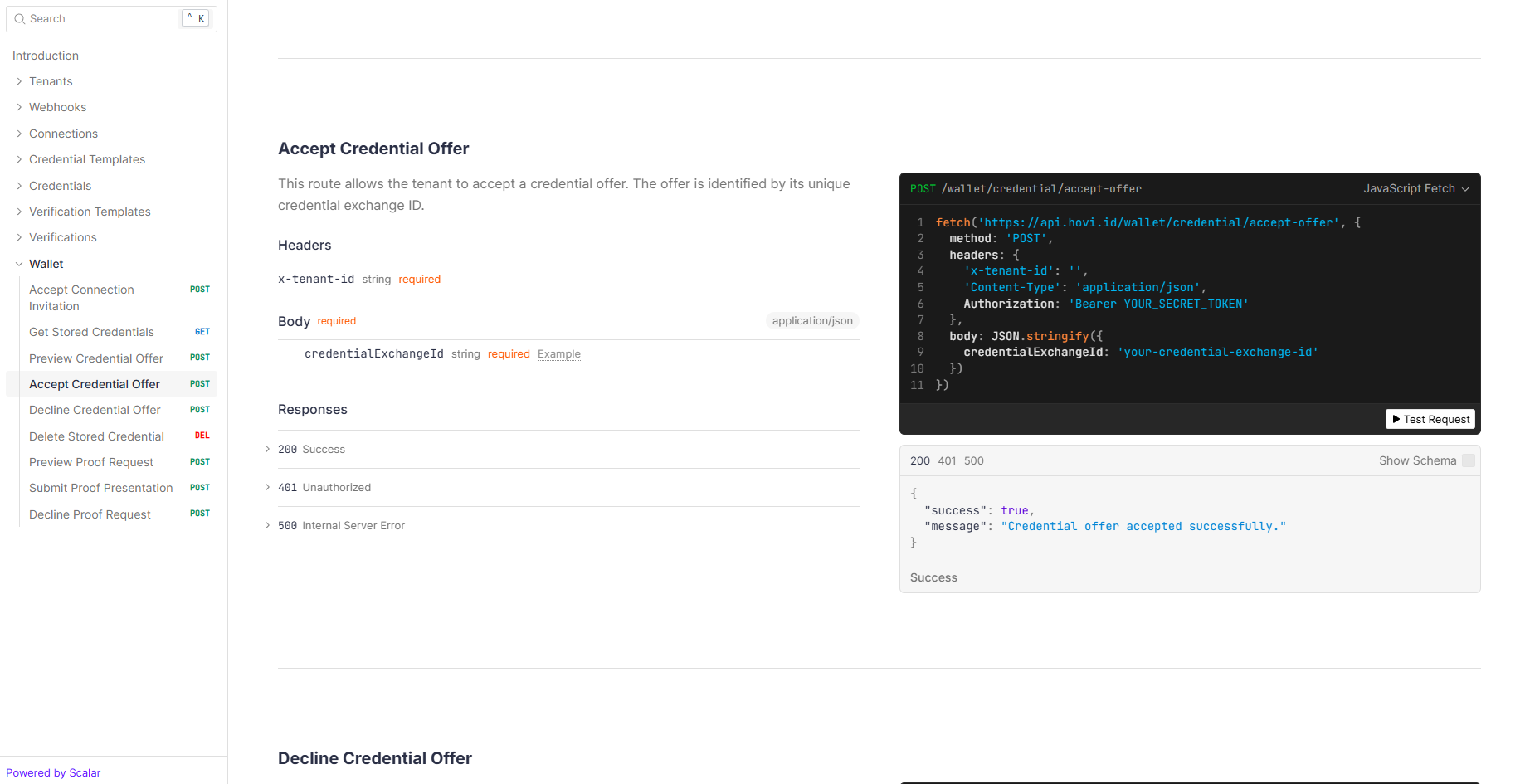
Task: Expand the Verifications sidebar chevron
Action: coord(19,237)
